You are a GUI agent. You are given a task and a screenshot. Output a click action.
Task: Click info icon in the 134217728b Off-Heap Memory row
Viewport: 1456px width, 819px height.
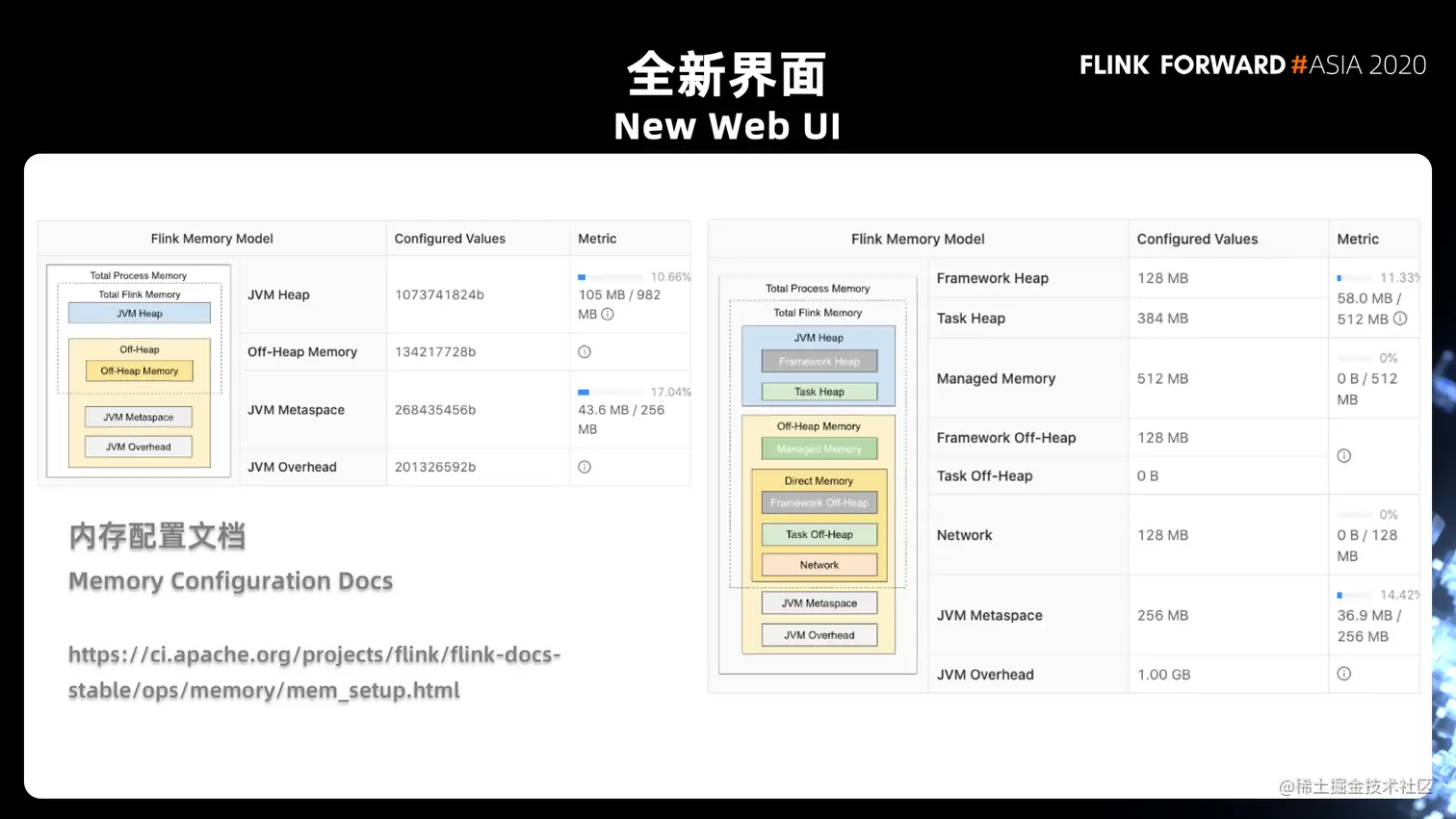585,352
